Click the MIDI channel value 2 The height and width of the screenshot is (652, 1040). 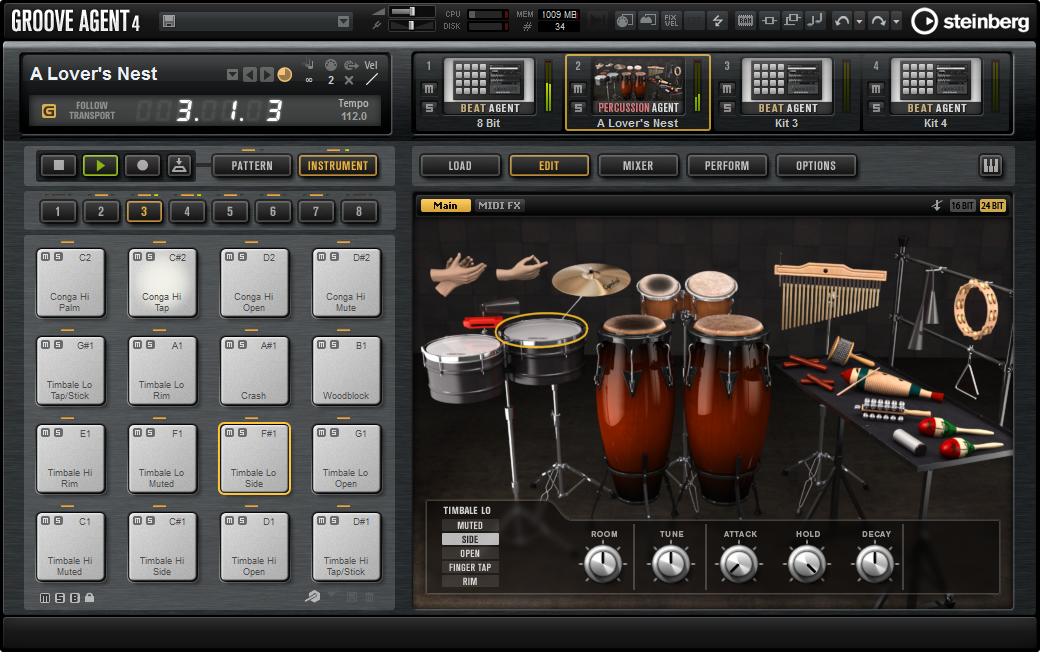click(331, 80)
